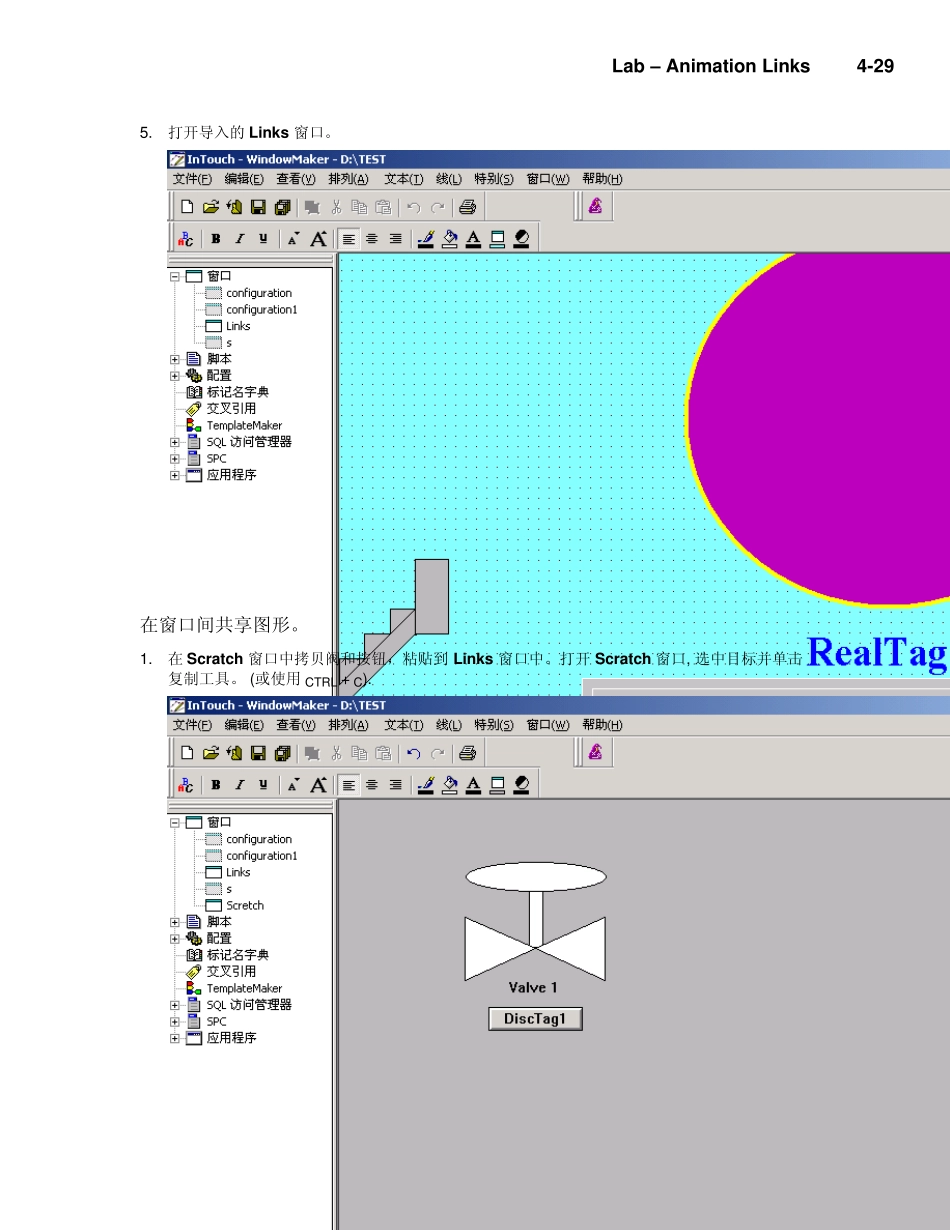Open 文件(F) menu in upper screenshot
Image resolution: width=950 pixels, height=1230 pixels.
tap(192, 179)
